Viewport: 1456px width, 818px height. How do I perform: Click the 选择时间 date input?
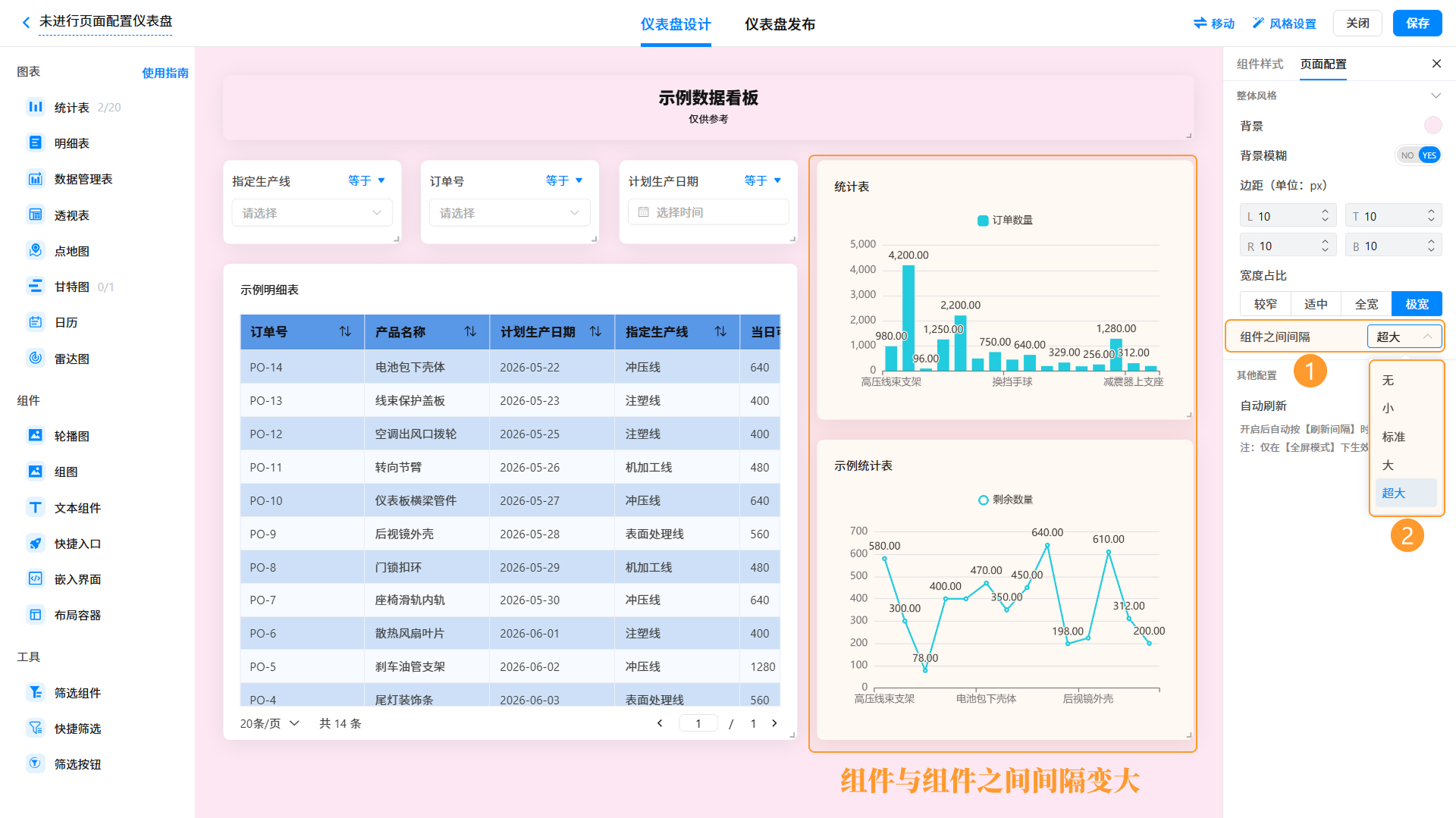pos(708,212)
